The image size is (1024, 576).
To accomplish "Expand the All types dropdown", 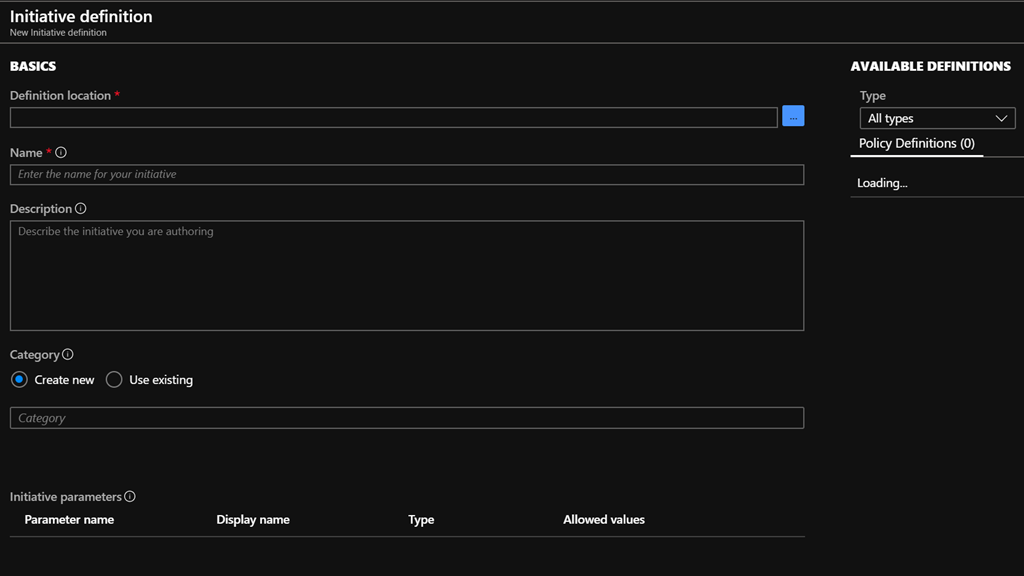I will click(937, 118).
